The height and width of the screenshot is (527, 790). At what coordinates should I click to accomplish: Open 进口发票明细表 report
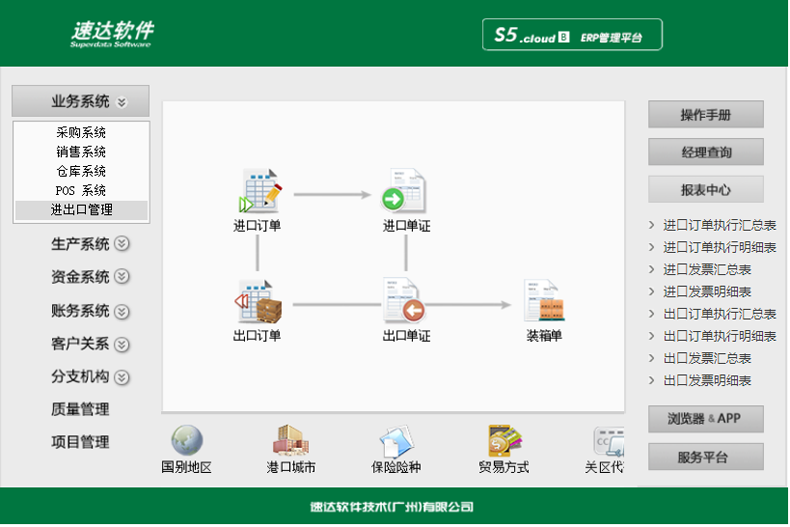[707, 292]
